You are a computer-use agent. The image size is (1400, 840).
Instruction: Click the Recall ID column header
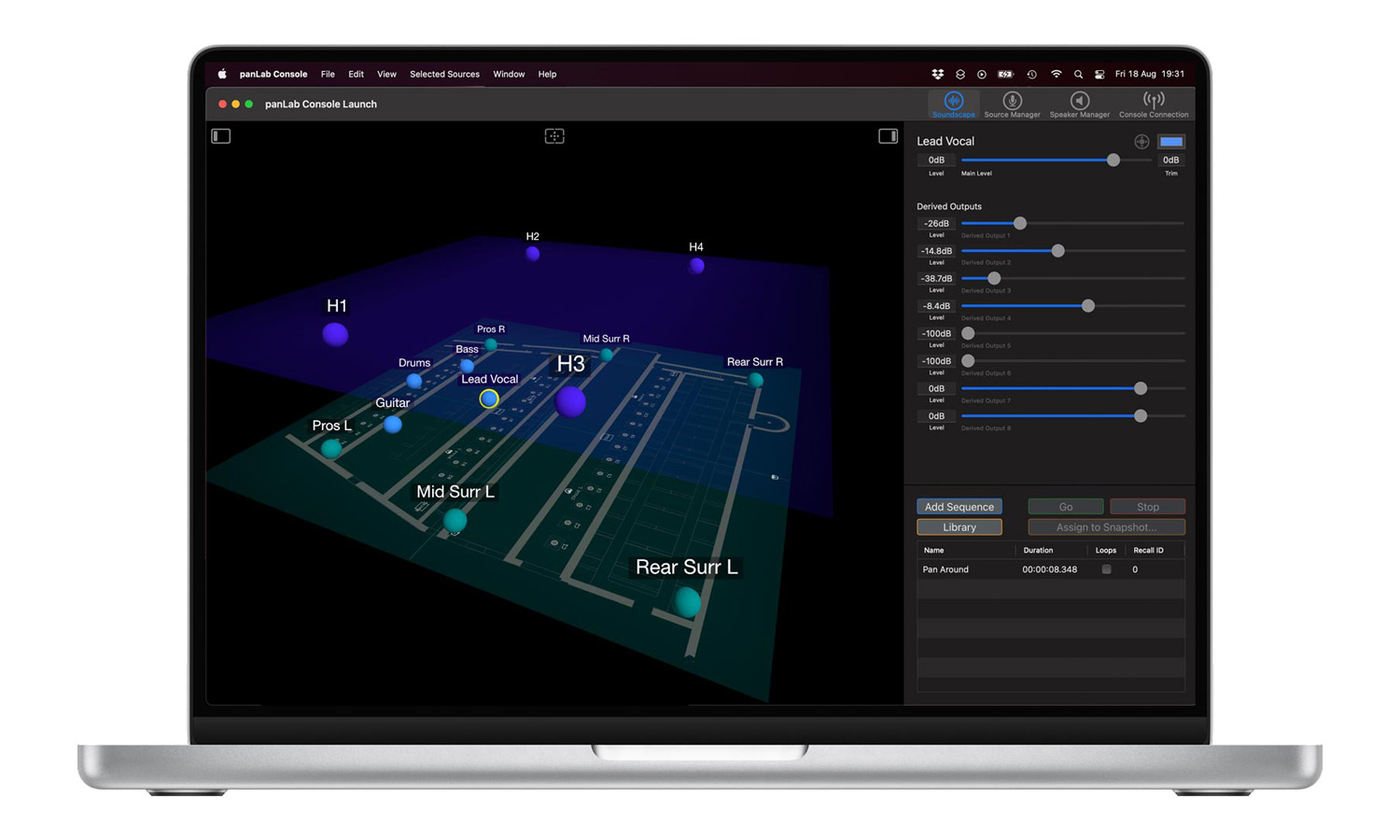pyautogui.click(x=1148, y=551)
